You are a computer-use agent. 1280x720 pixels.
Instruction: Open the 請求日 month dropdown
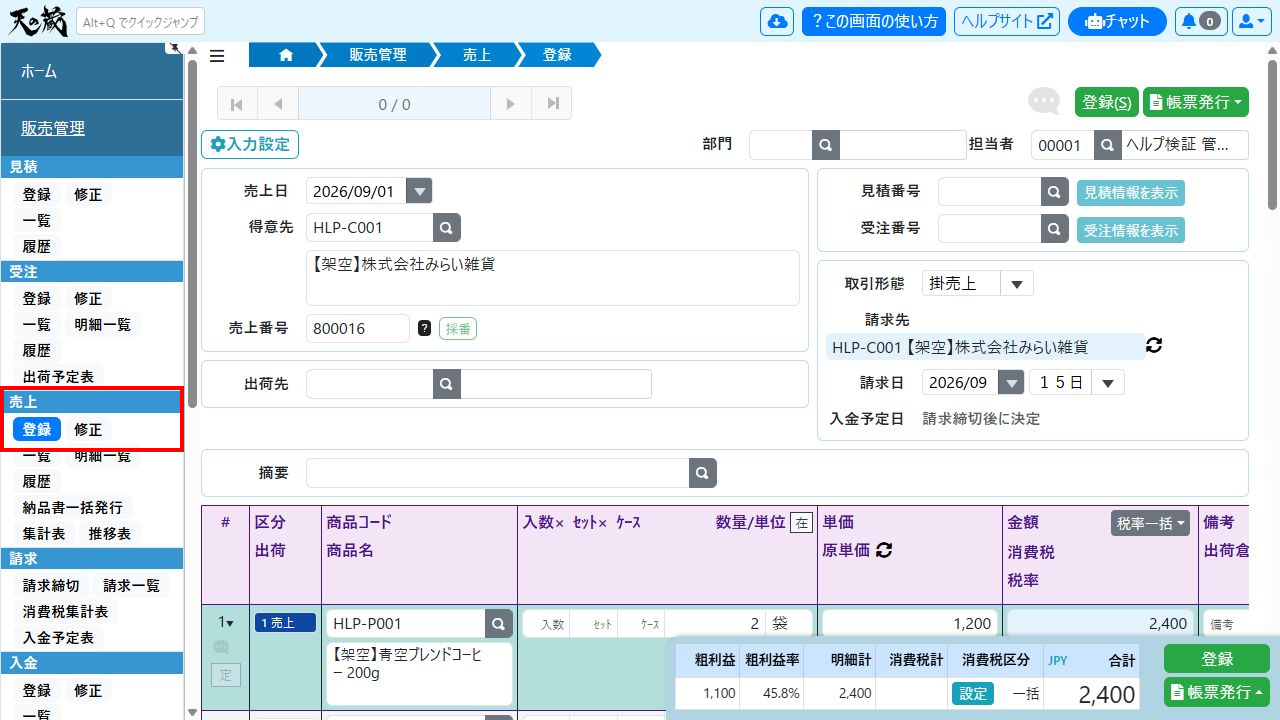click(1012, 382)
